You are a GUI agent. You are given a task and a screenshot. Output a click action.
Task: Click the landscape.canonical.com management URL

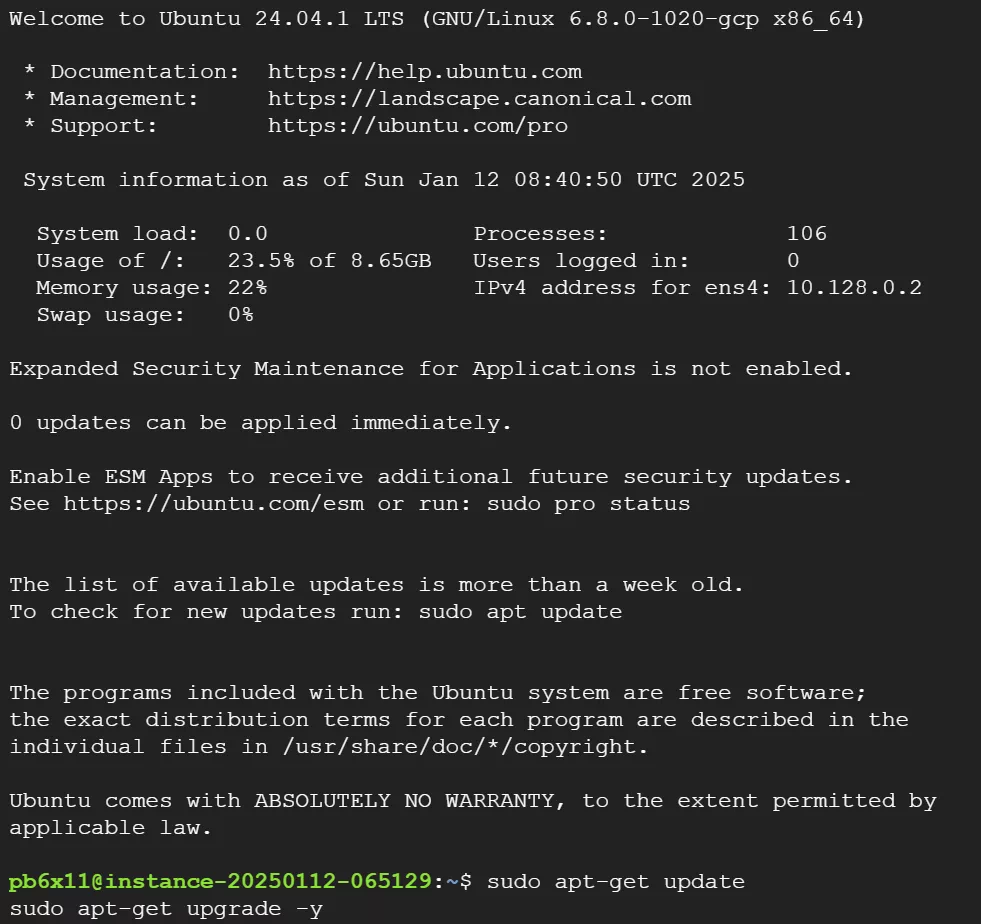click(x=480, y=99)
